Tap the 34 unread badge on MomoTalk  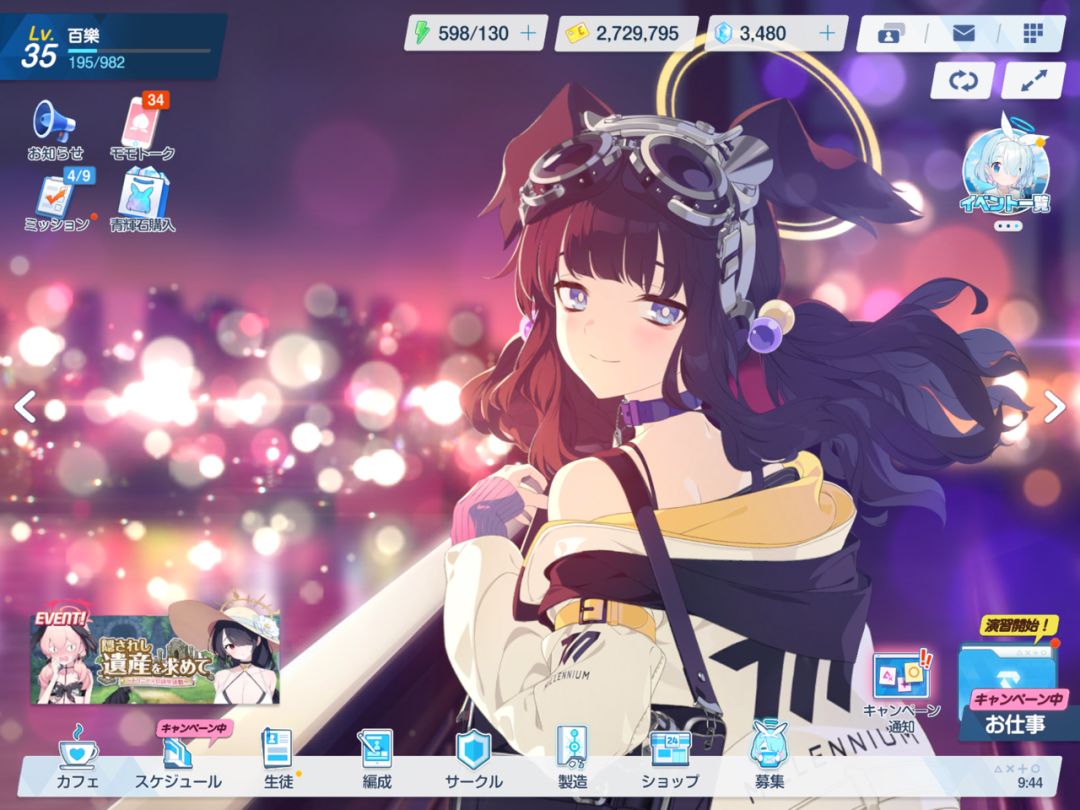(x=156, y=101)
